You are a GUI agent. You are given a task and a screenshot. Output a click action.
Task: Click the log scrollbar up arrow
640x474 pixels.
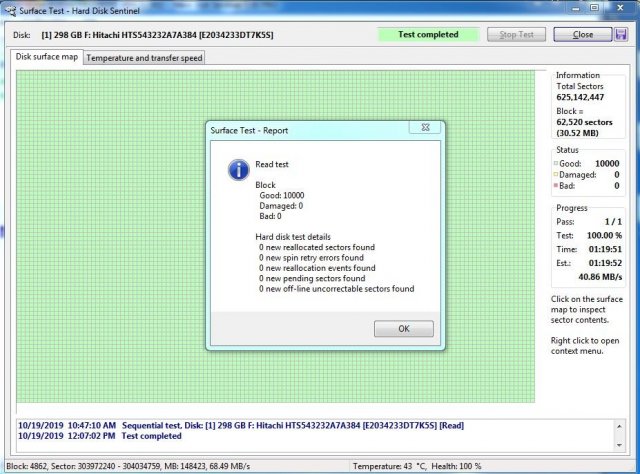coord(619,426)
